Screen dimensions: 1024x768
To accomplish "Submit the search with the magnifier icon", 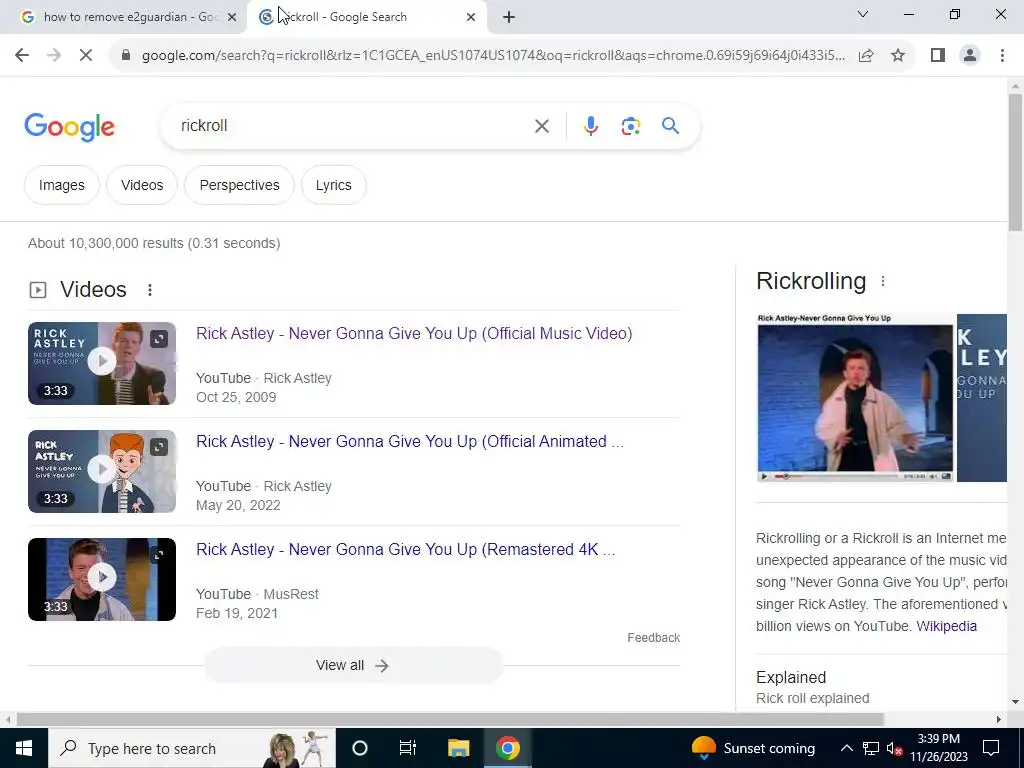I will pos(670,126).
